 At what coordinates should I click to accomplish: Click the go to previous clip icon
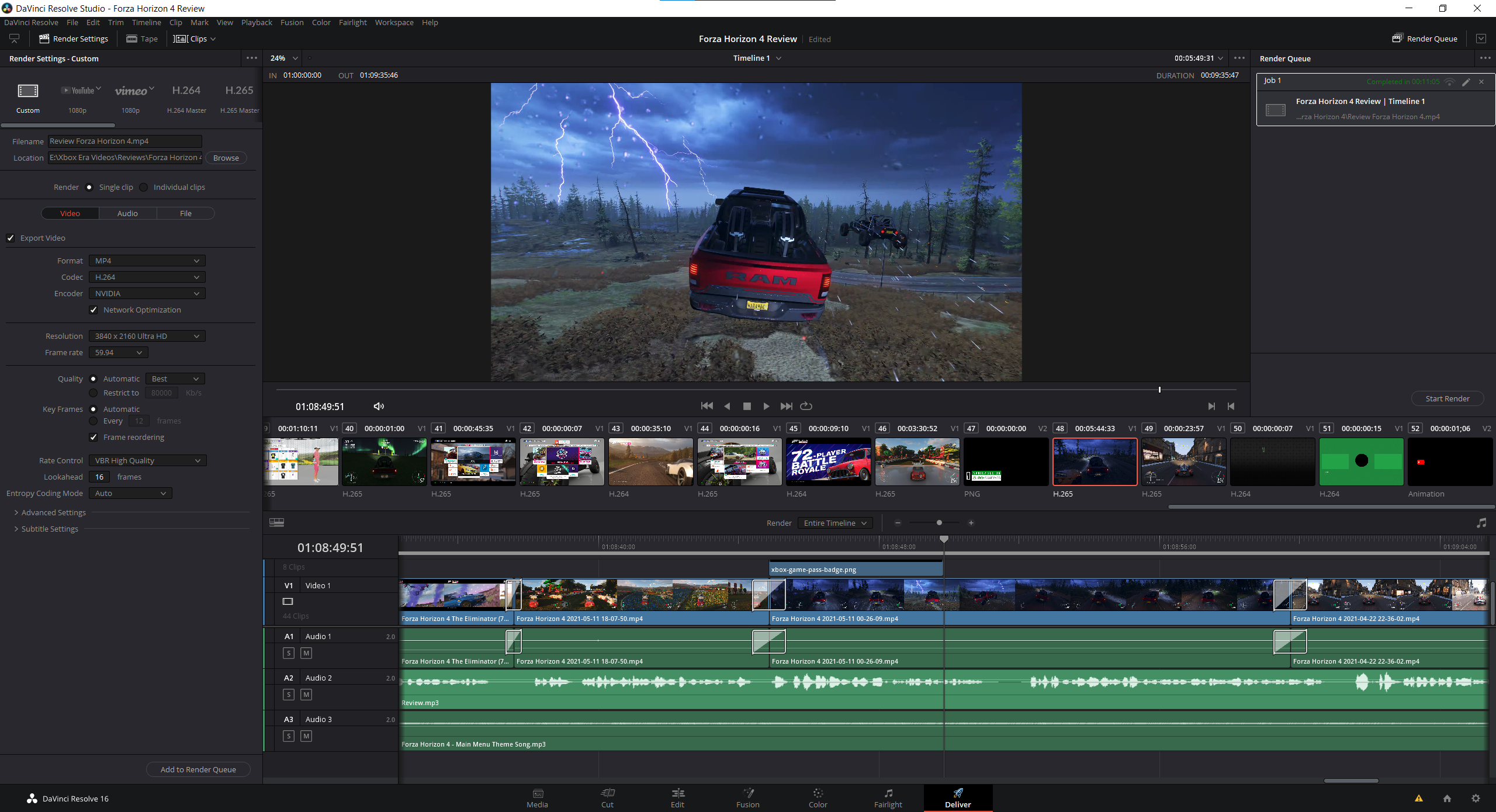coord(1231,406)
